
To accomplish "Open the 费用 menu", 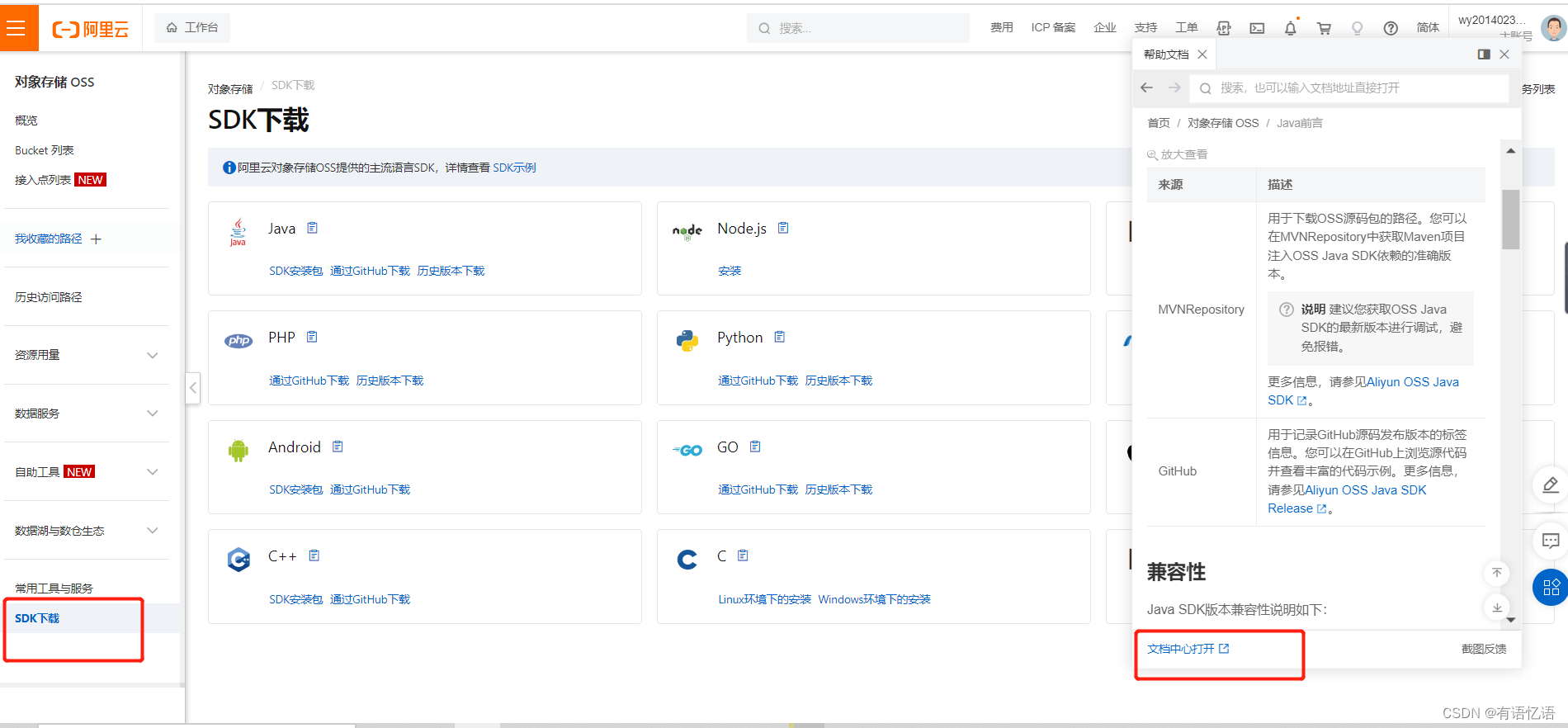I will (x=1001, y=27).
